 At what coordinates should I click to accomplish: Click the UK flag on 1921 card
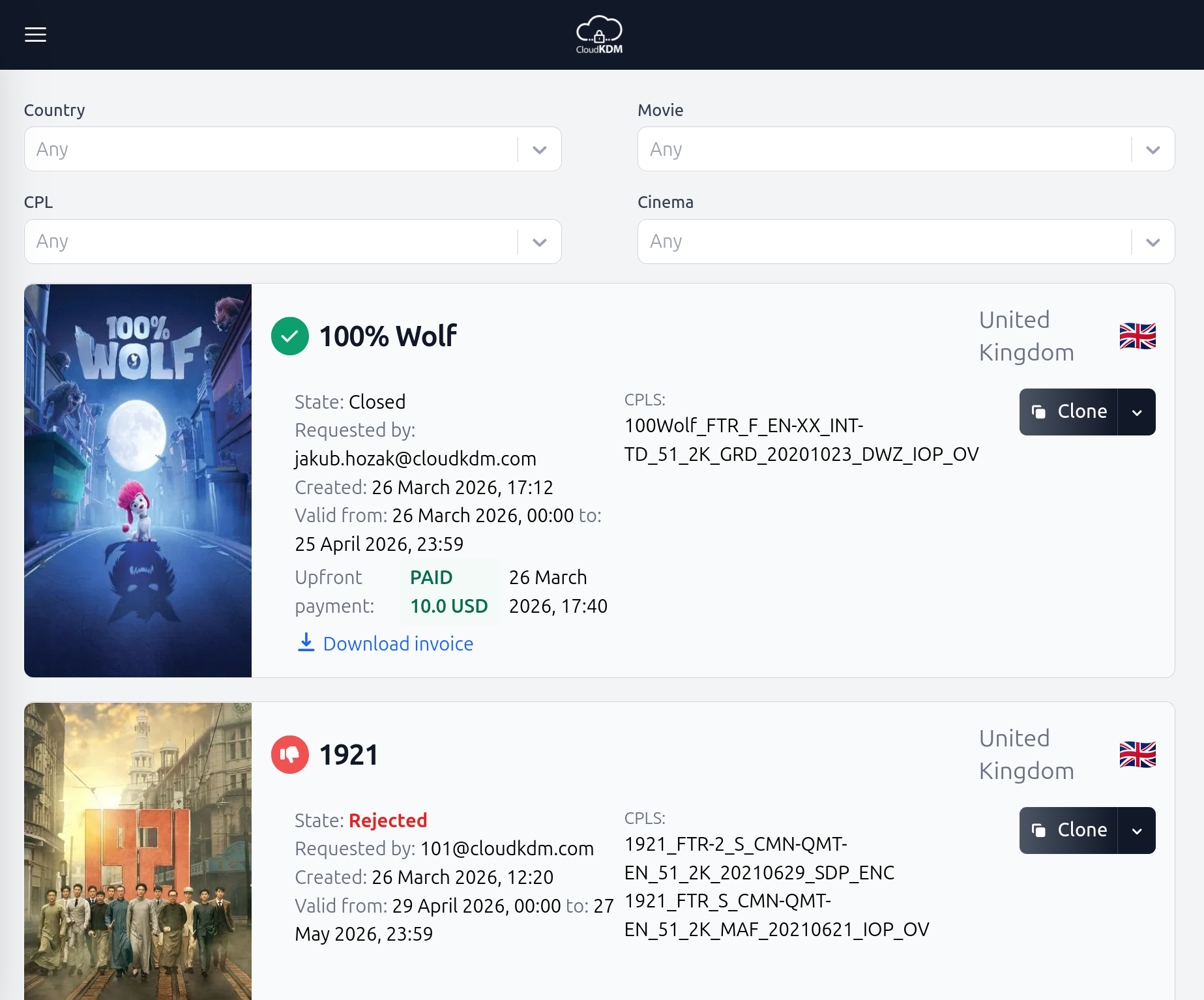coord(1138,755)
